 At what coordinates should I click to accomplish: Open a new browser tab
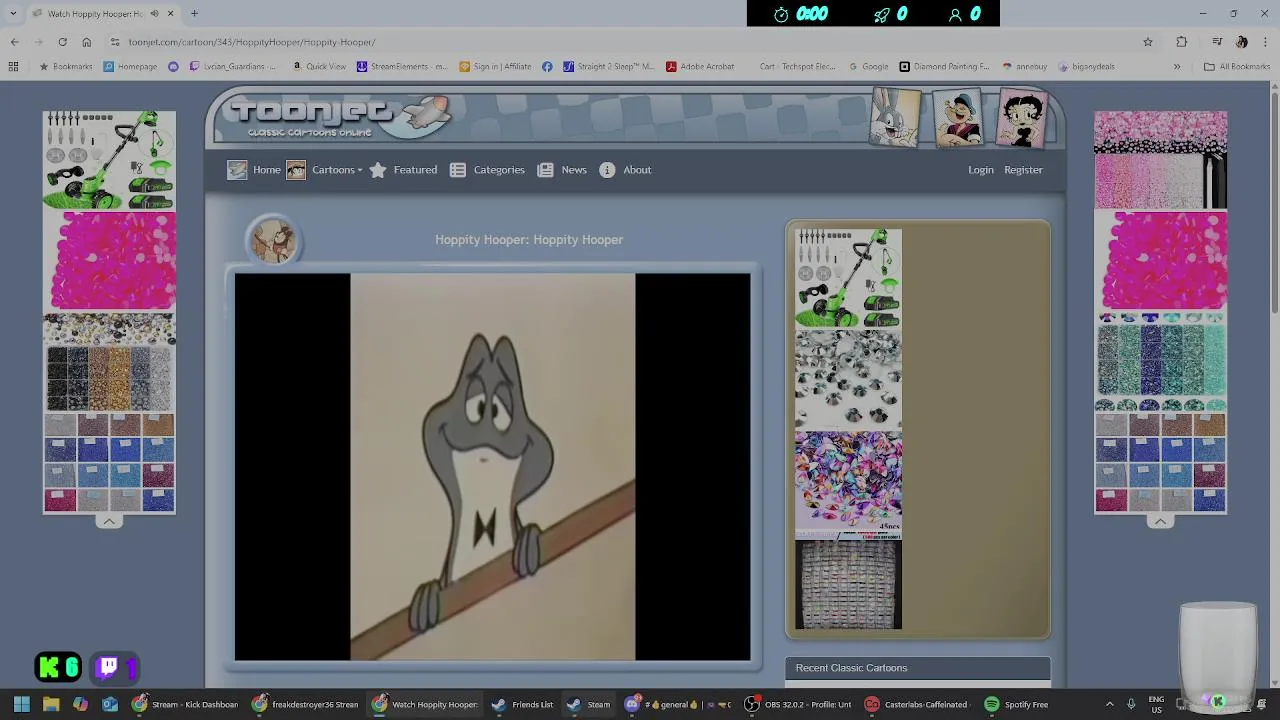(x=194, y=14)
